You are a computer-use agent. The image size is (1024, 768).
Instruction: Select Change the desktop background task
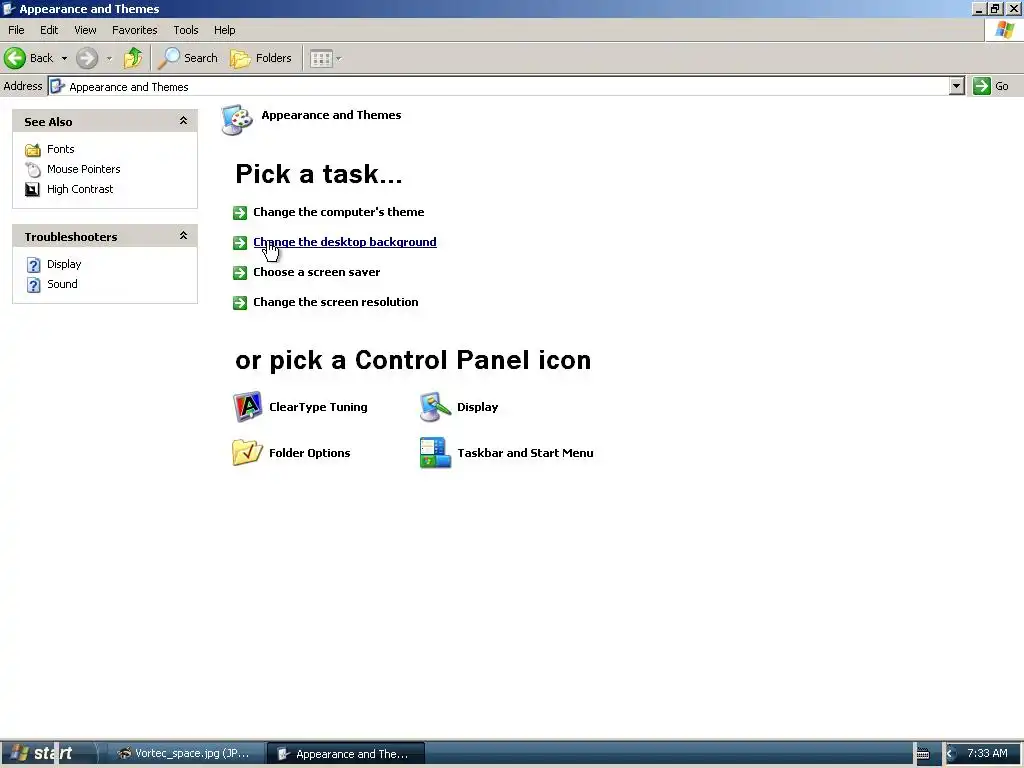point(345,242)
